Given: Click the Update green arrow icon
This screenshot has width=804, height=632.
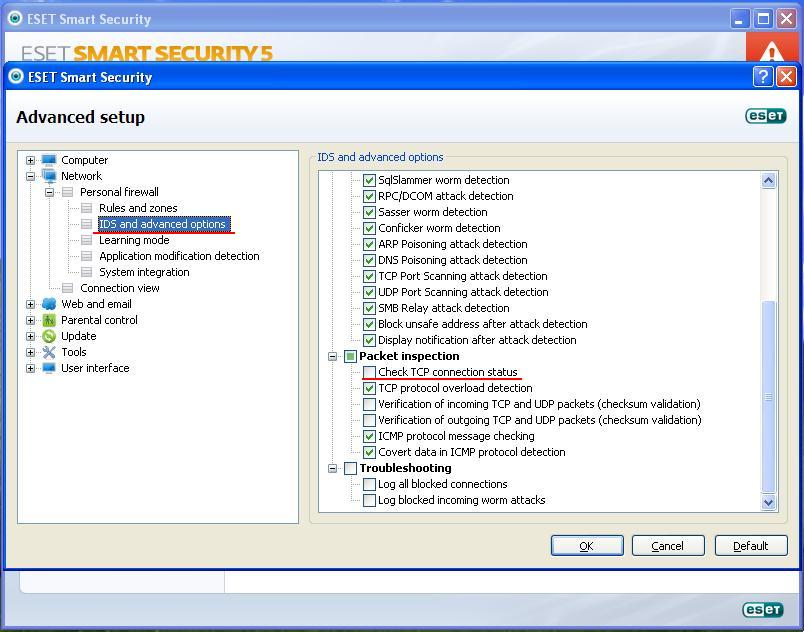Looking at the screenshot, I should (49, 336).
